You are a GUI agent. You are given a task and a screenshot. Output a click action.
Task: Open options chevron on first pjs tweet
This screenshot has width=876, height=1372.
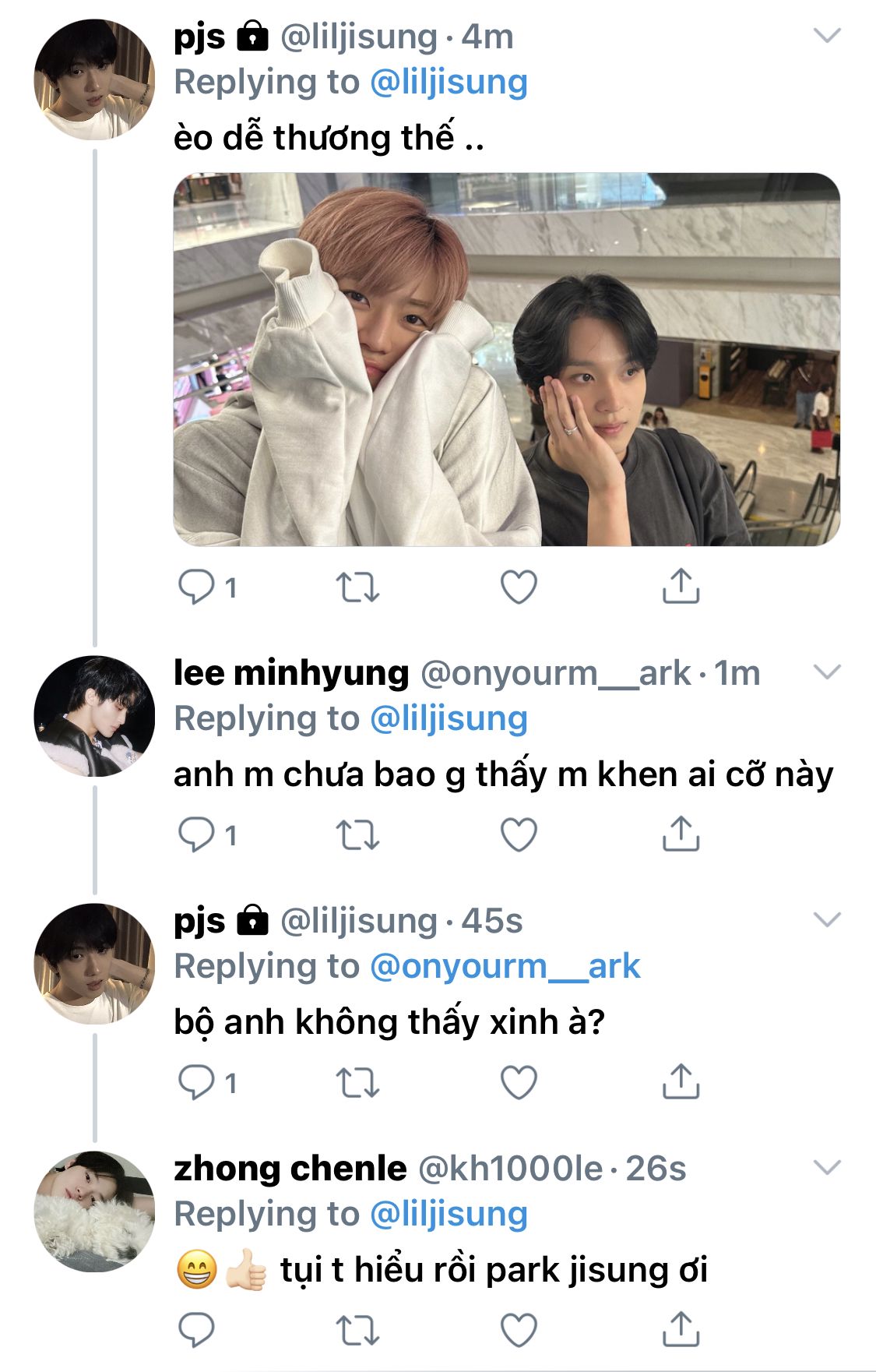point(827,35)
